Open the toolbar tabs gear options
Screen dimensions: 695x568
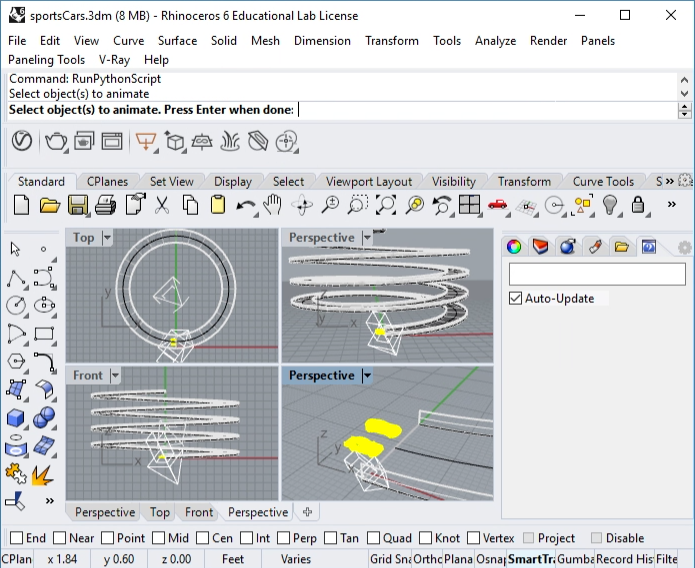[x=685, y=181]
